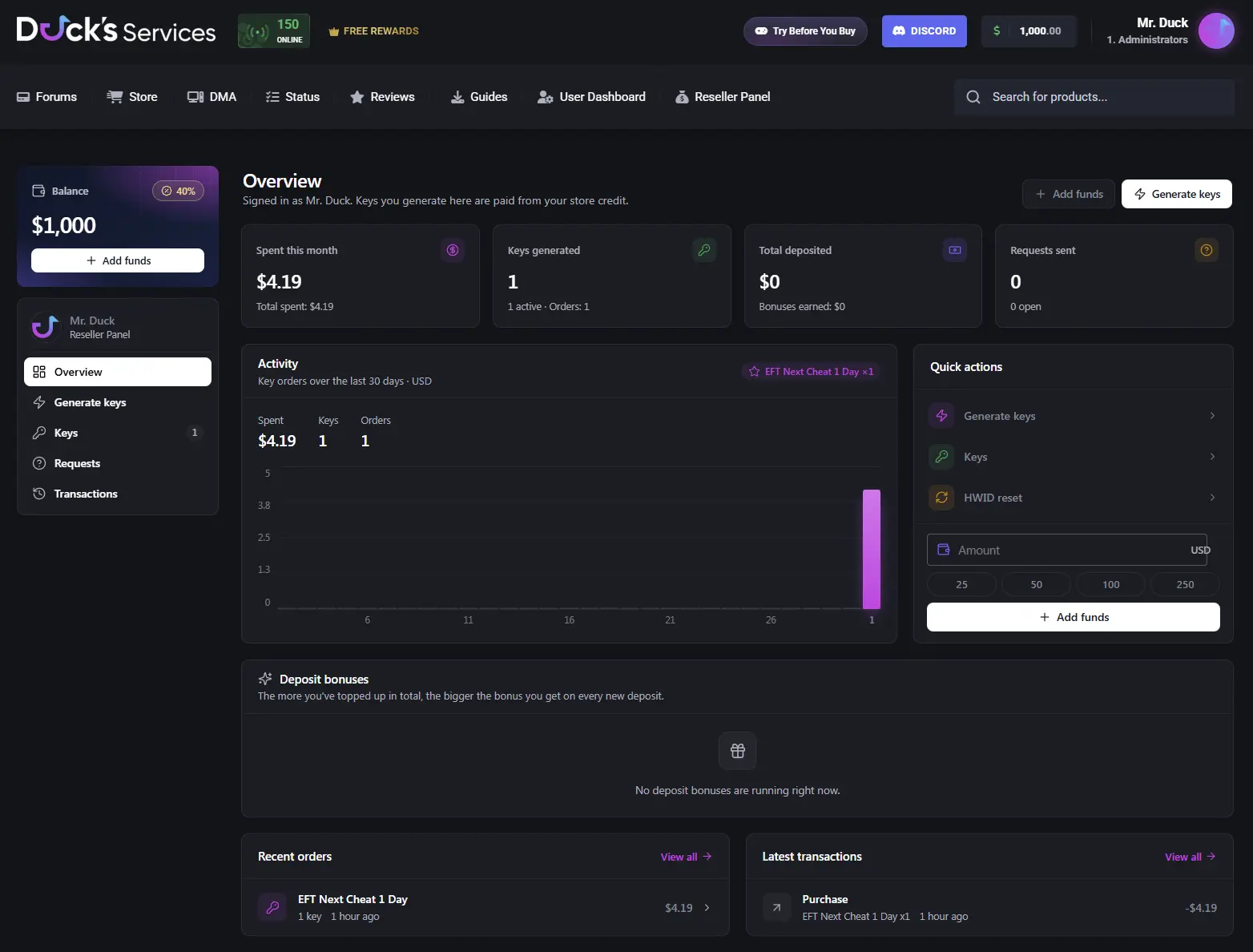This screenshot has height=952, width=1253.
Task: Click the green key icon in Quick actions
Action: pos(941,457)
